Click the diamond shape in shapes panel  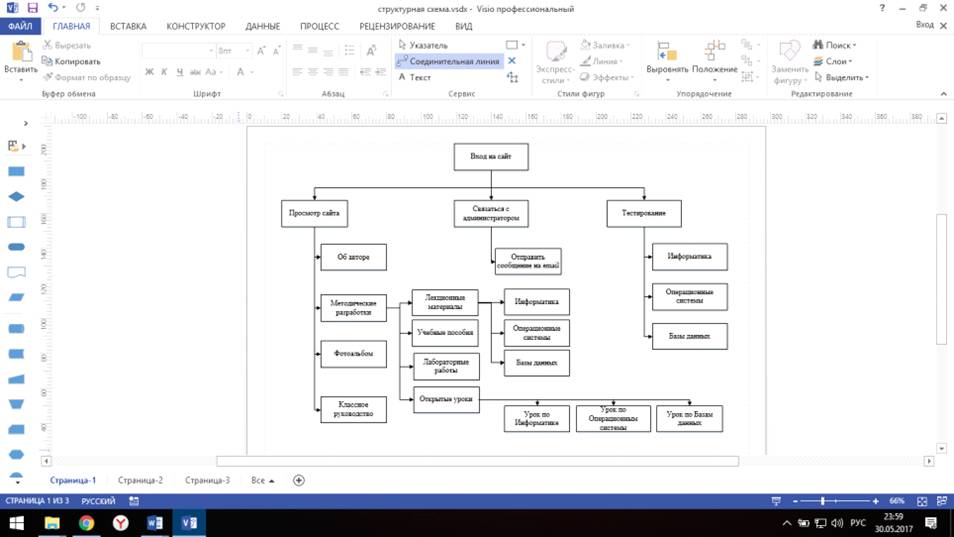point(16,197)
